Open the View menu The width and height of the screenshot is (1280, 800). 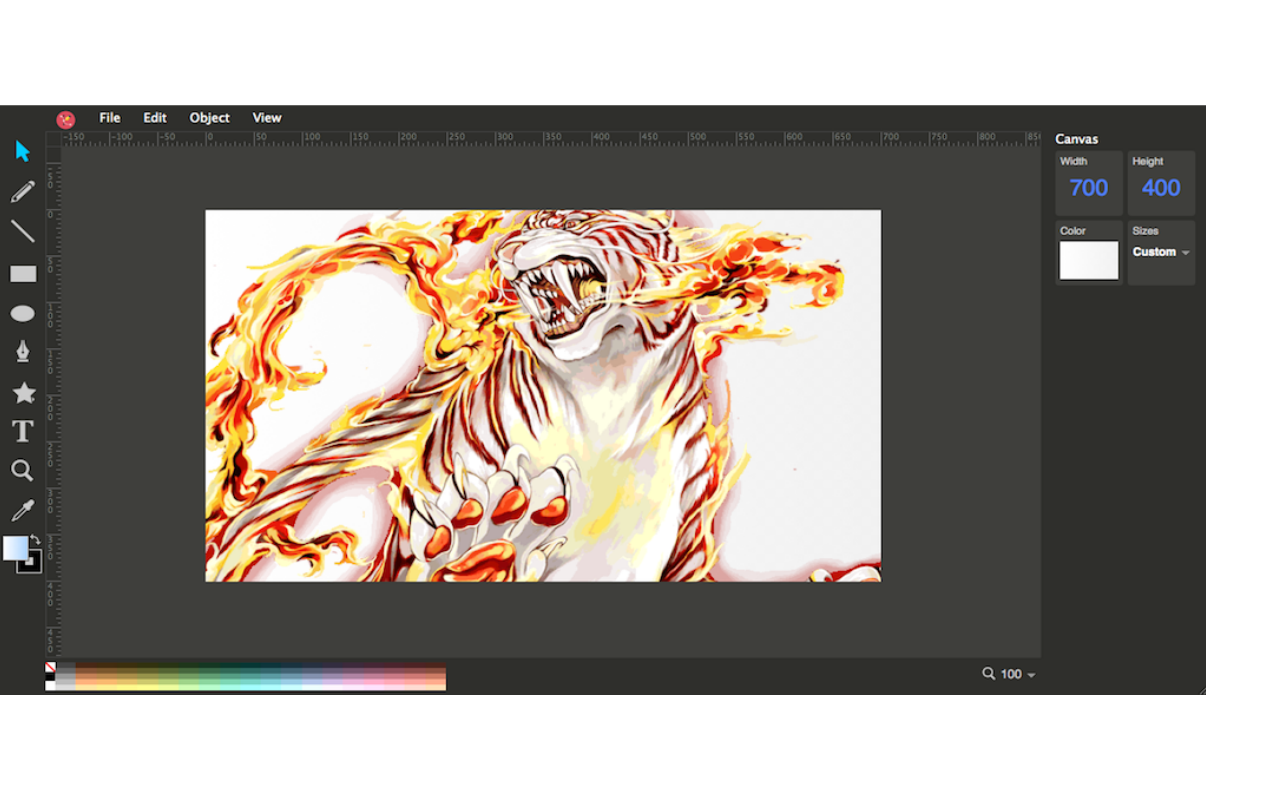pos(267,118)
